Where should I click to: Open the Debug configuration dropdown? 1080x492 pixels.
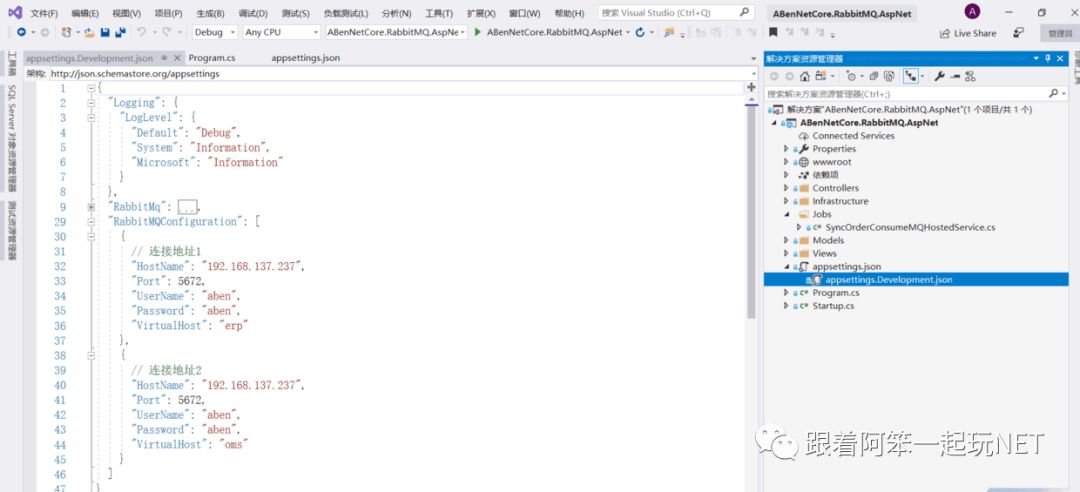(x=214, y=32)
